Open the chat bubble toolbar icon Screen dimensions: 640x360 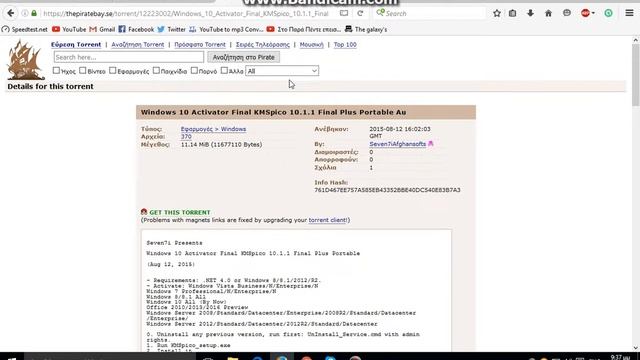point(567,13)
